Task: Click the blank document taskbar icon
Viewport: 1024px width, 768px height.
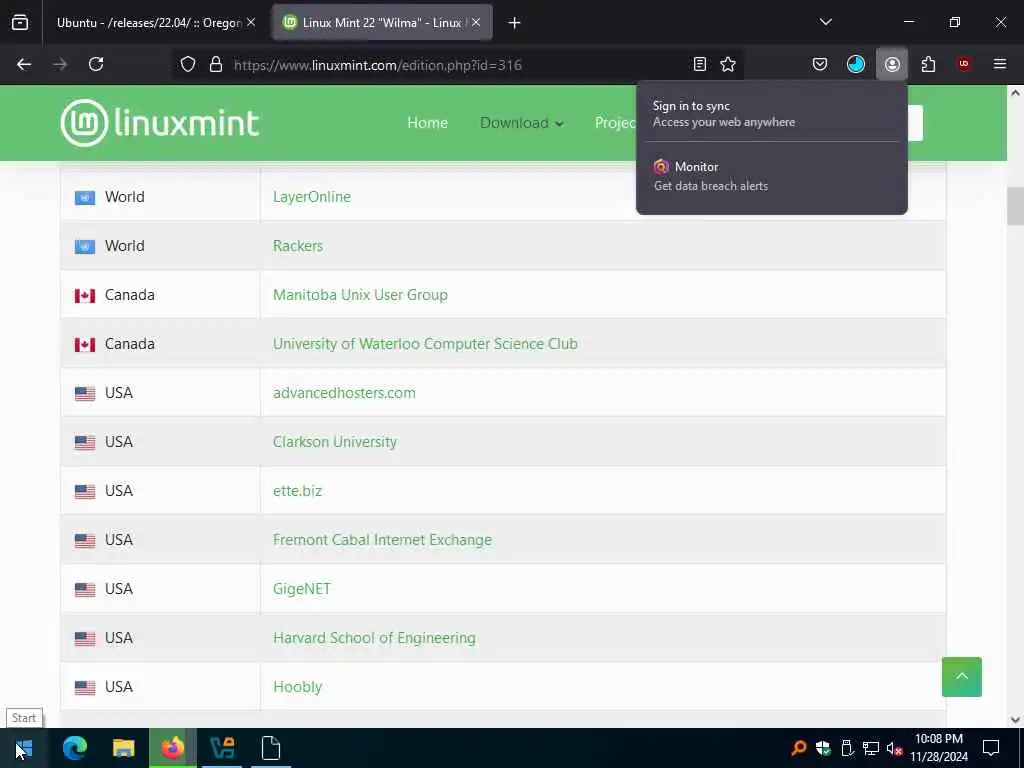Action: [271, 748]
